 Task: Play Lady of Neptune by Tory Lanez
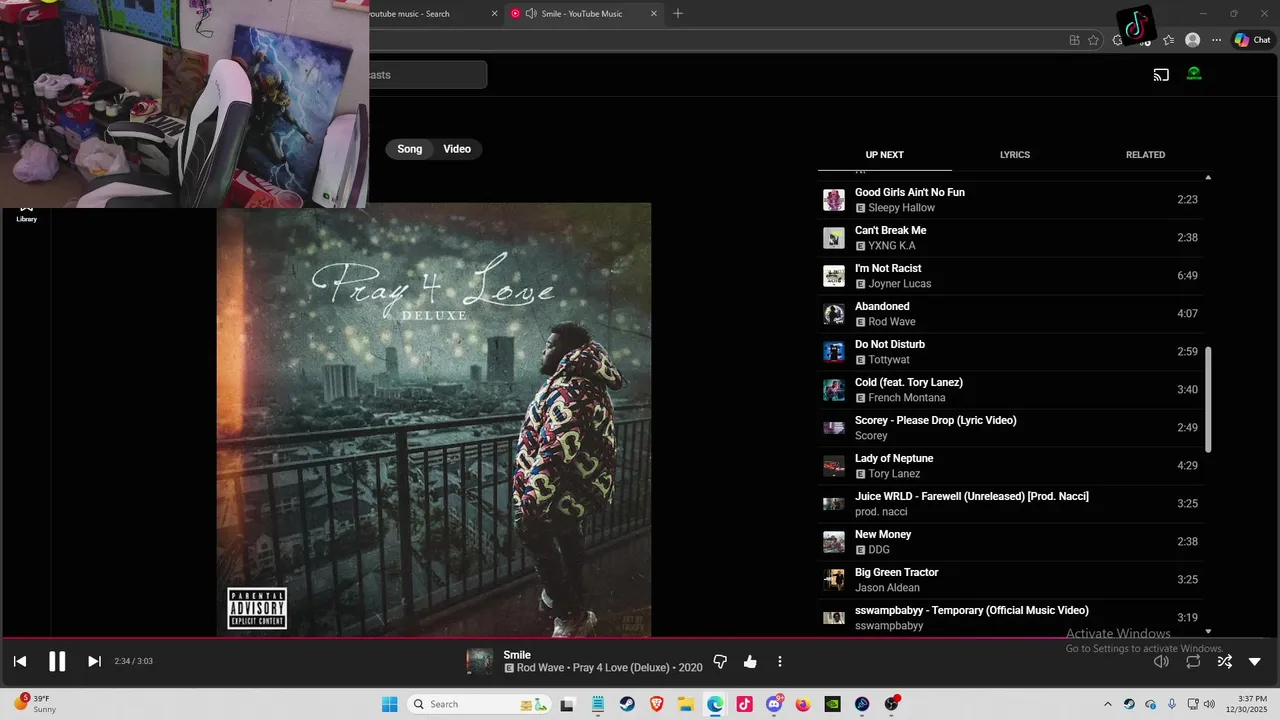pos(1011,466)
